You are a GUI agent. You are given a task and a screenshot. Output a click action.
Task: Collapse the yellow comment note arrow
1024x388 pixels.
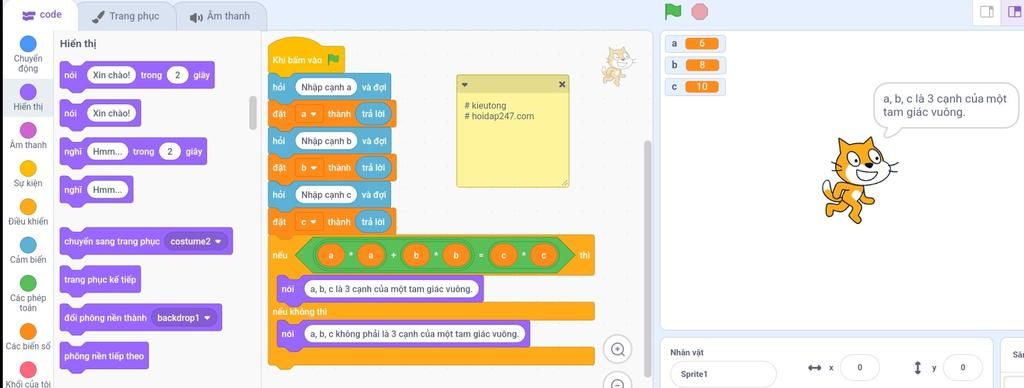pos(464,85)
